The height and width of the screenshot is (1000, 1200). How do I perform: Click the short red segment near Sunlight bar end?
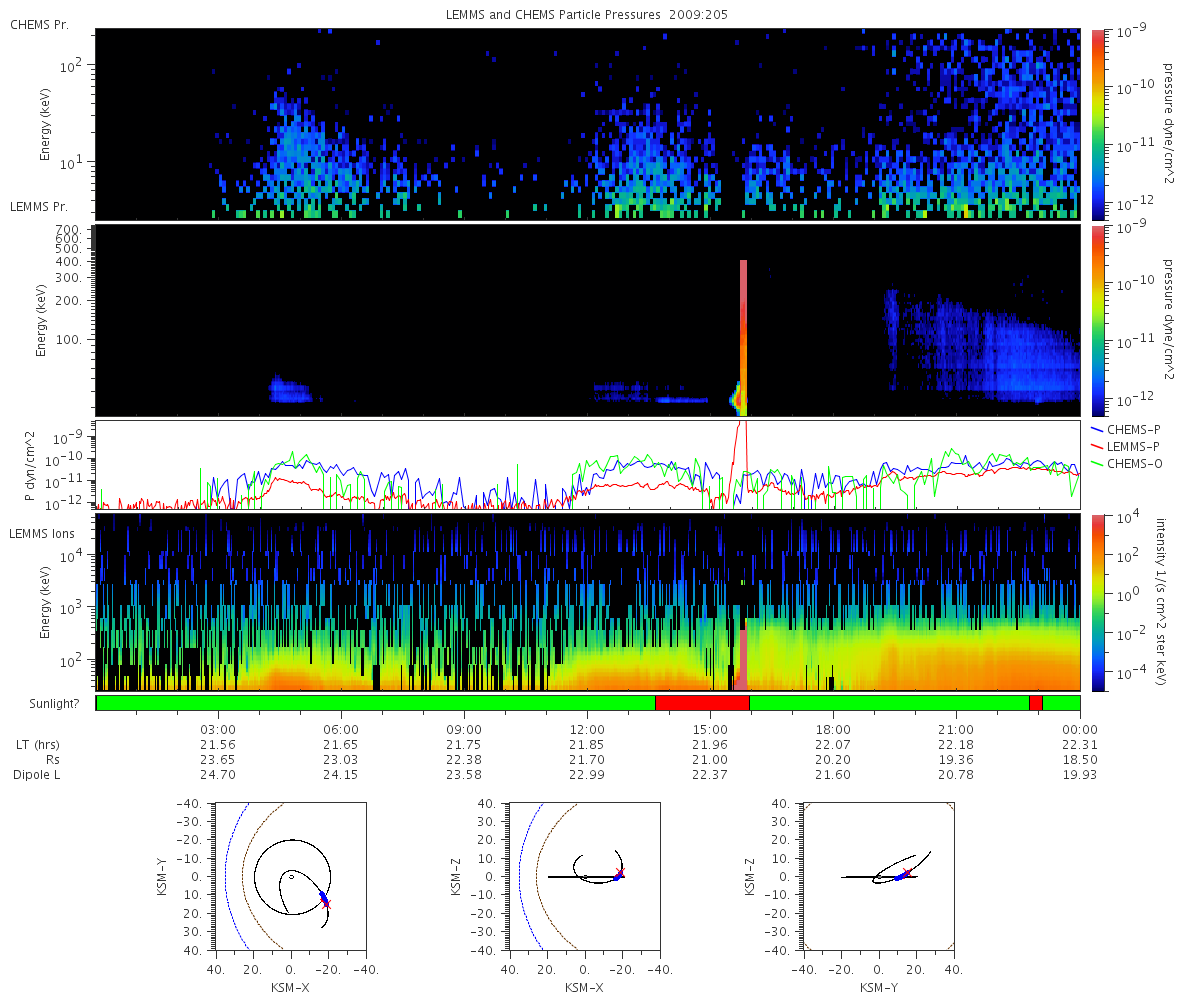tap(1036, 703)
